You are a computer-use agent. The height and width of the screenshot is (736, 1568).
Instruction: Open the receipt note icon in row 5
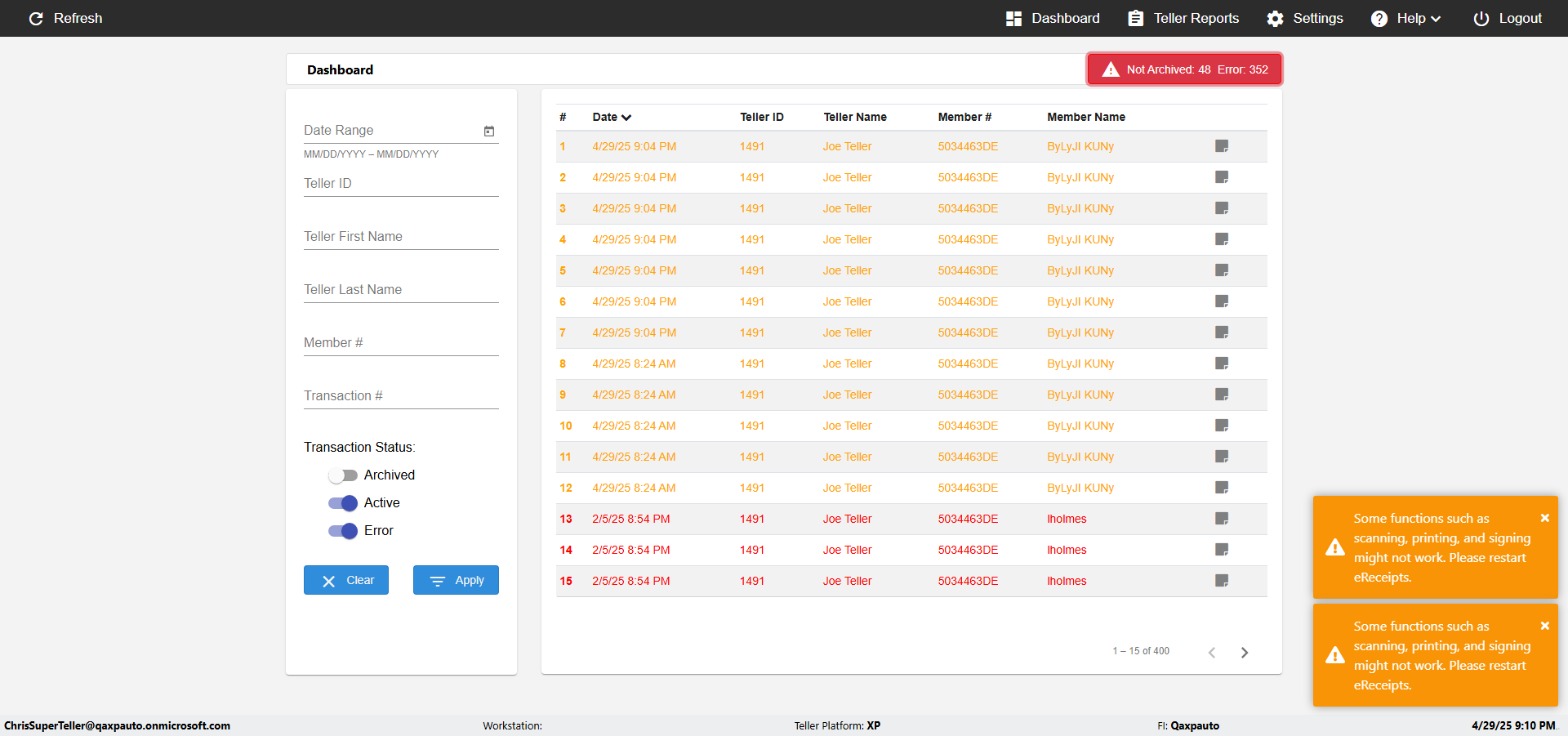click(1222, 270)
